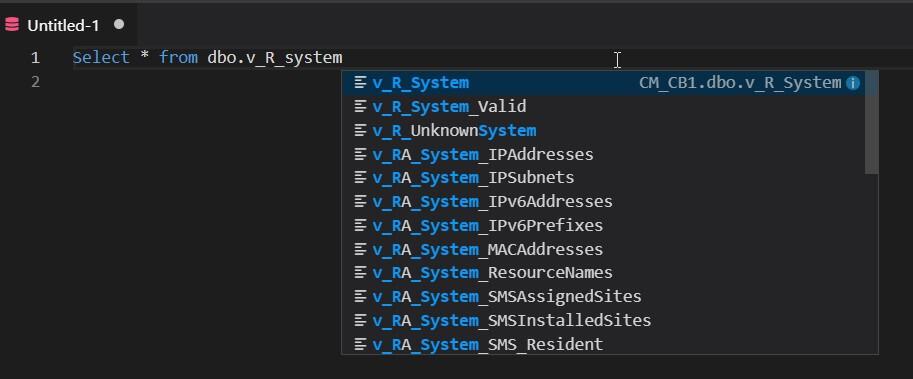The height and width of the screenshot is (379, 913).
Task: Click the view icon next to v_RA_System_IPSubnets
Action: click(x=360, y=178)
